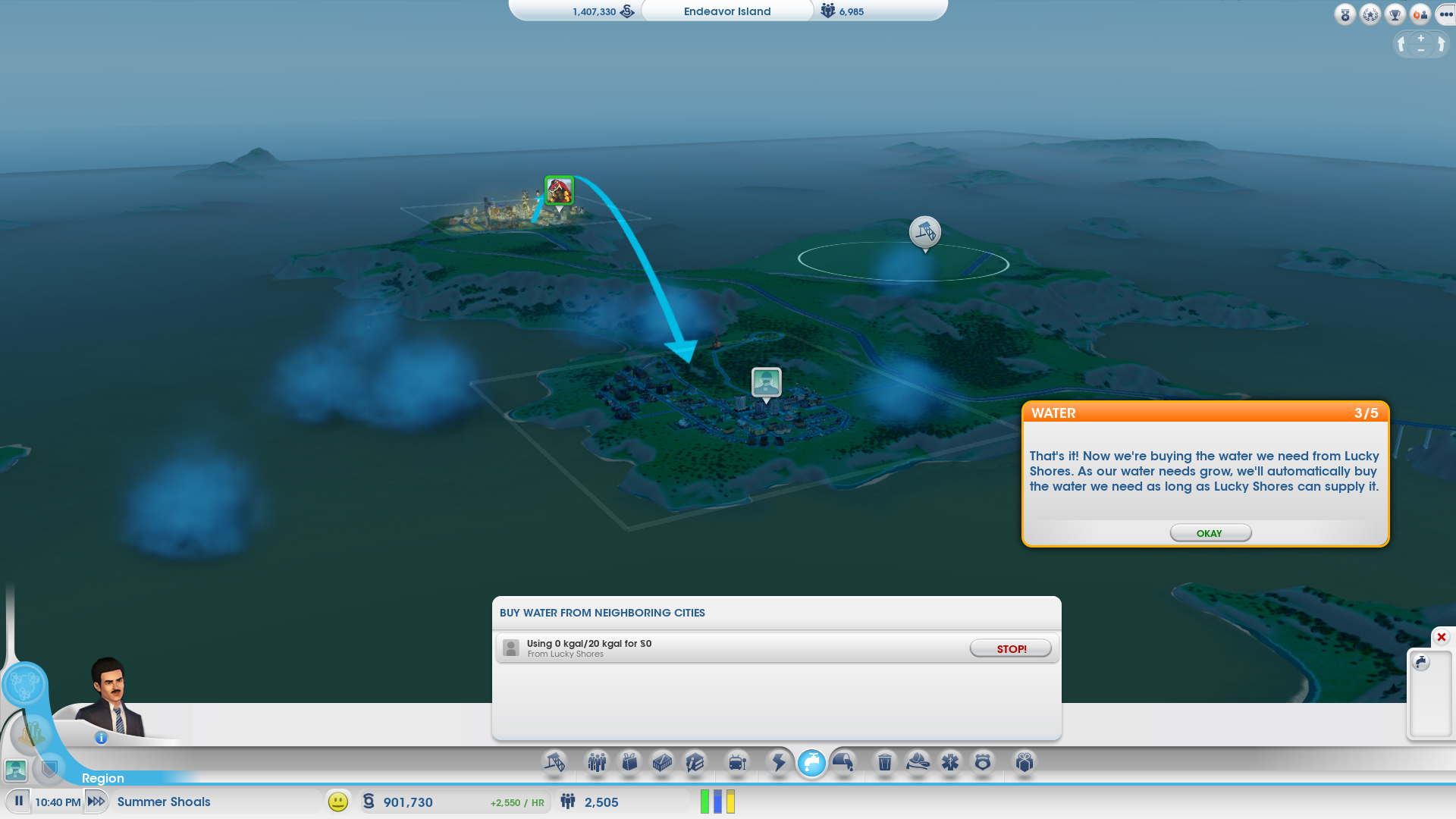Click the RCI demand bars

[x=717, y=802]
